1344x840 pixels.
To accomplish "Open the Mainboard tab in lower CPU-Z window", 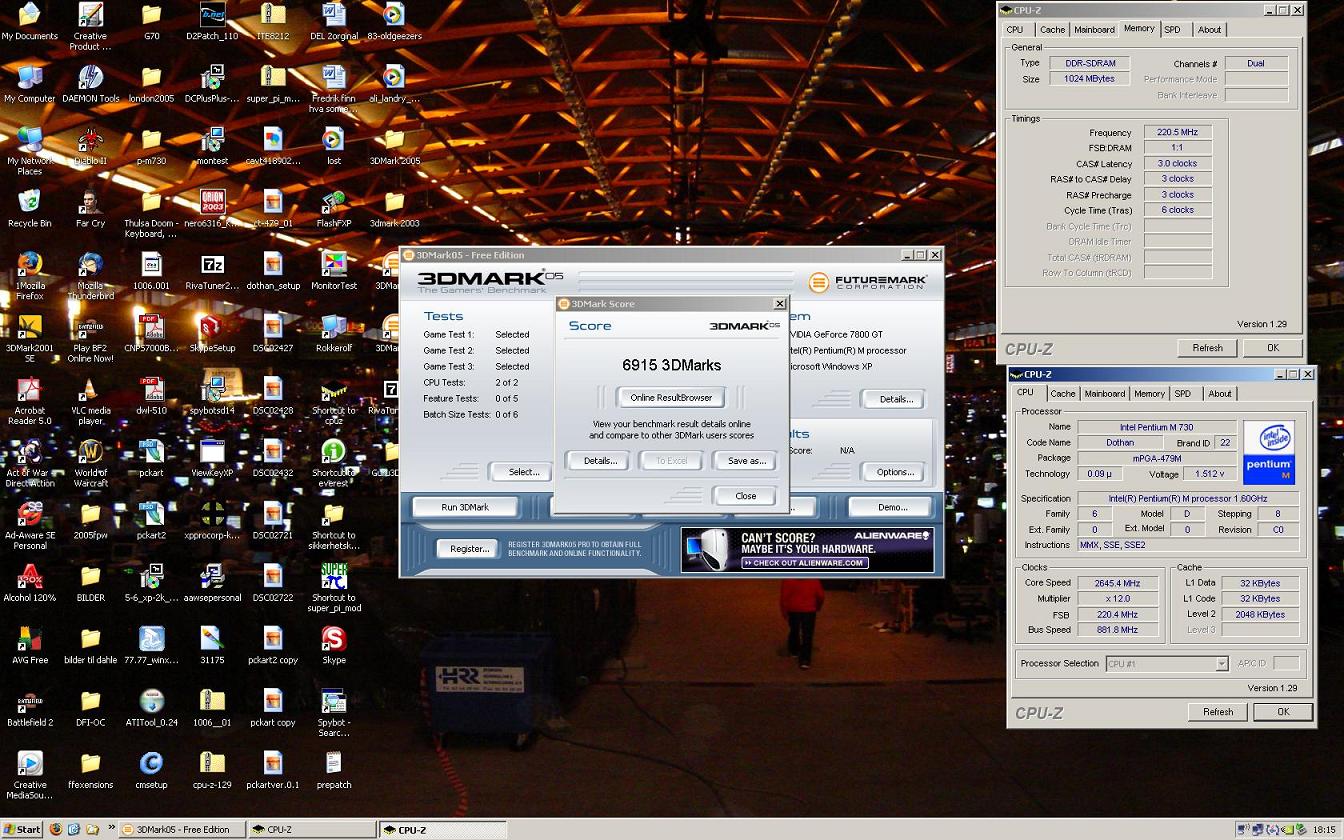I will [1104, 393].
